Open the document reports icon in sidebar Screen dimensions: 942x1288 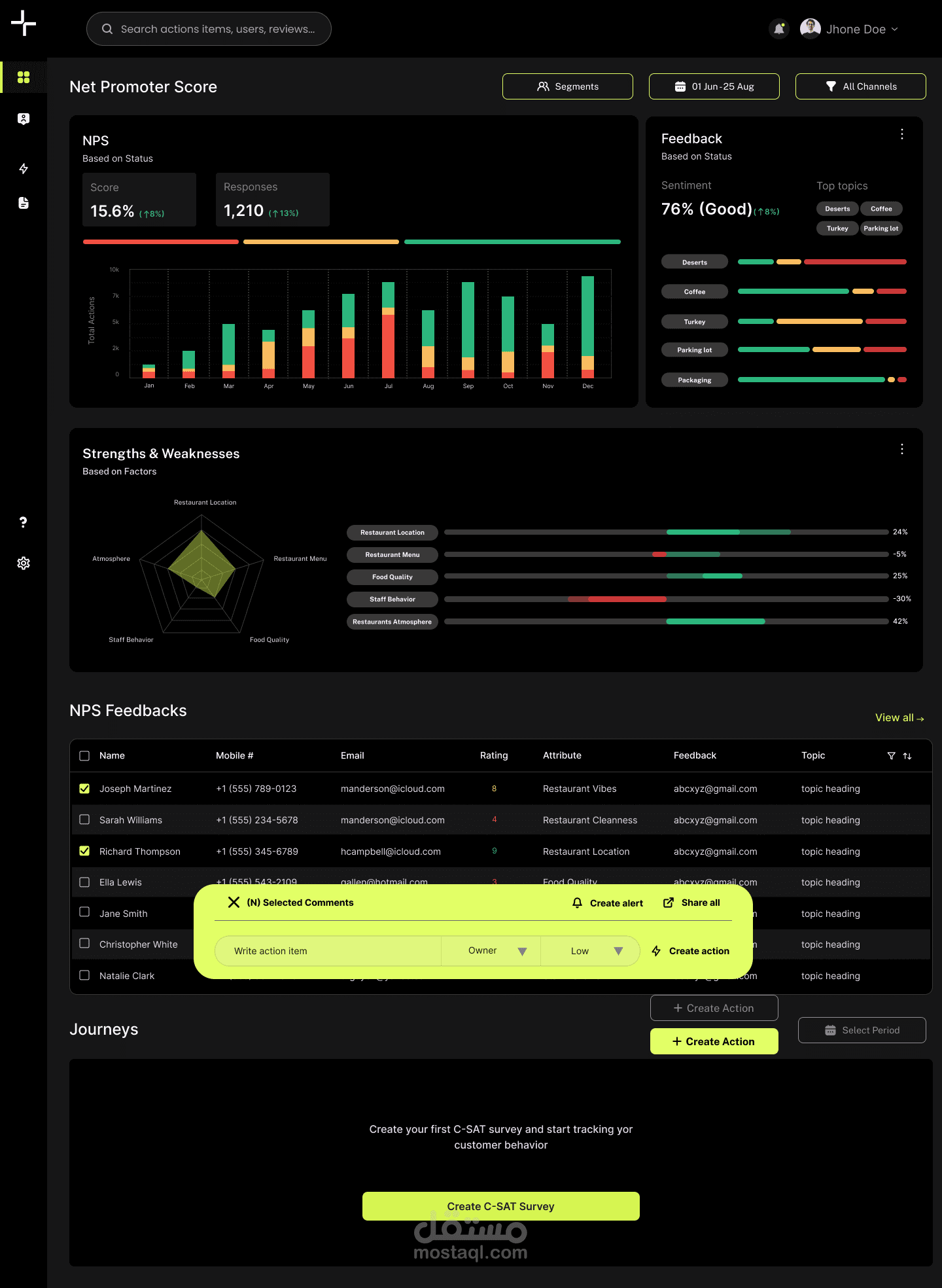(x=24, y=203)
